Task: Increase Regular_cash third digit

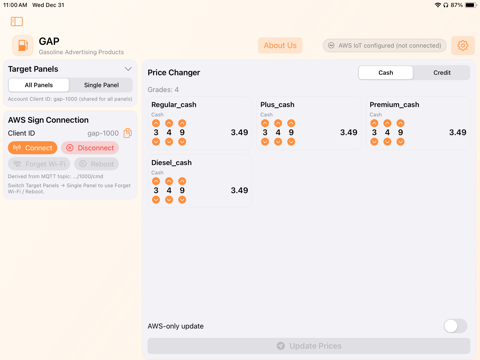Action: pyautogui.click(x=182, y=123)
